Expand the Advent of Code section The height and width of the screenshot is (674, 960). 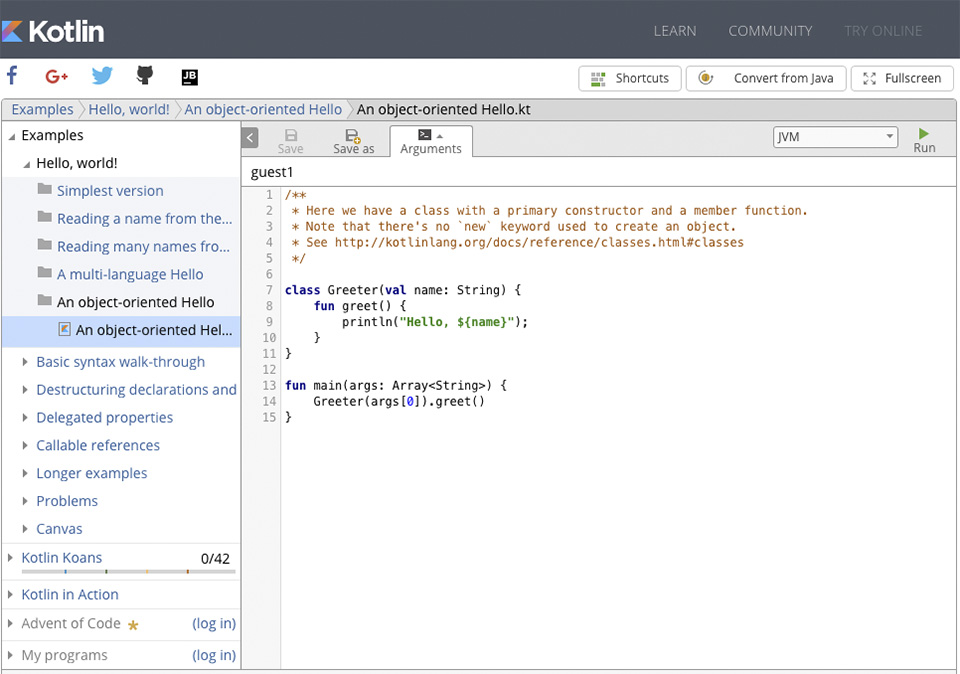coord(10,623)
